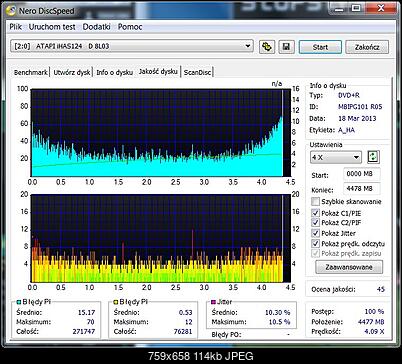The image size is (402, 364).
Task: Select the Jakość dysku tab
Action: coord(158,71)
